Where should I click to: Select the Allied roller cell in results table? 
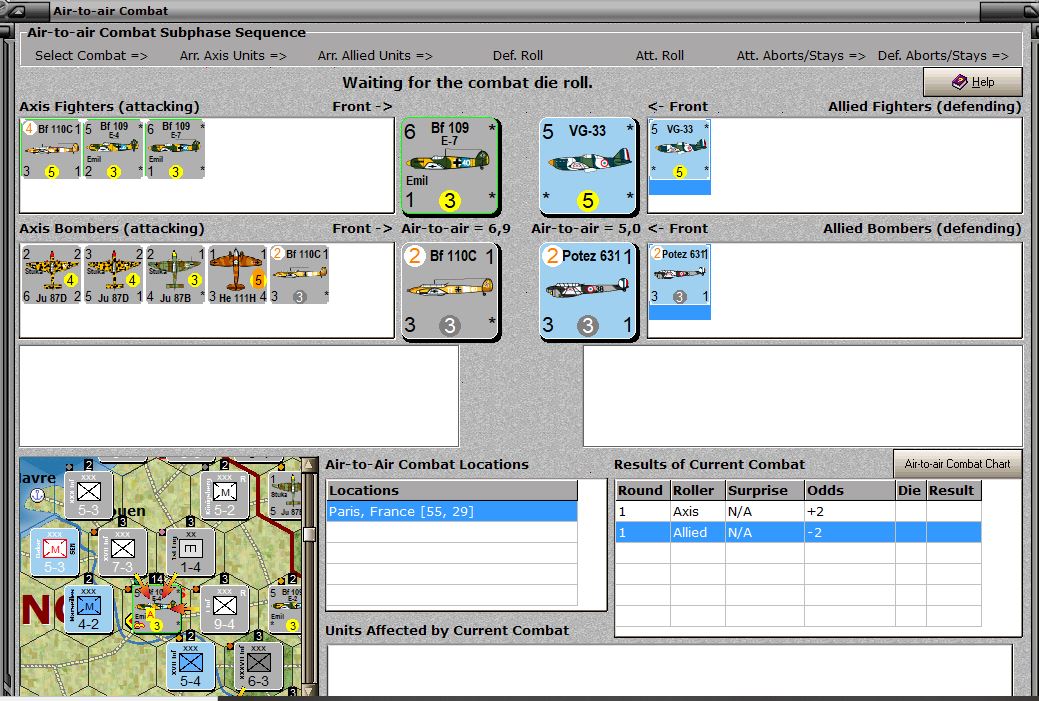698,532
